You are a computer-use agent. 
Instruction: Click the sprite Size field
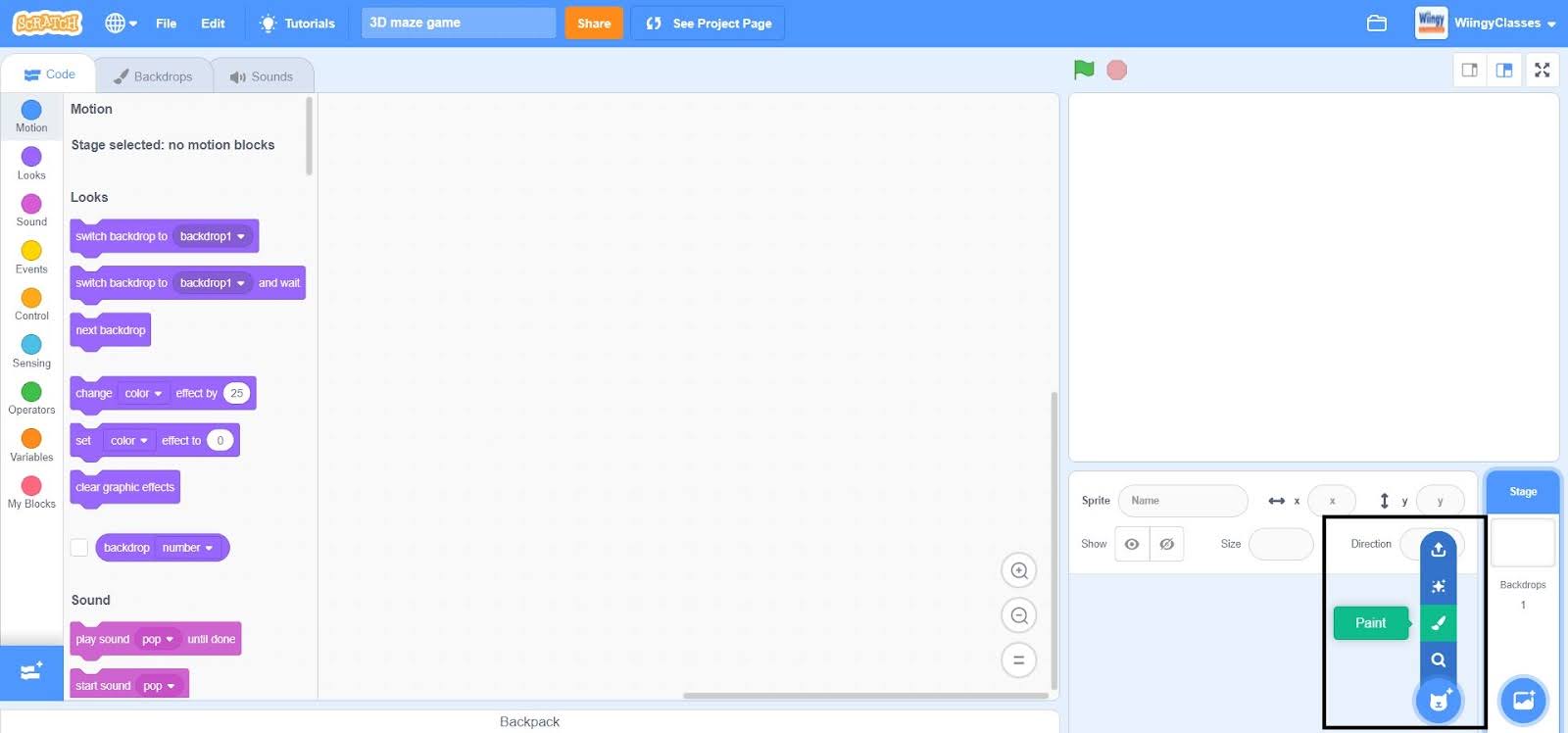pyautogui.click(x=1281, y=544)
